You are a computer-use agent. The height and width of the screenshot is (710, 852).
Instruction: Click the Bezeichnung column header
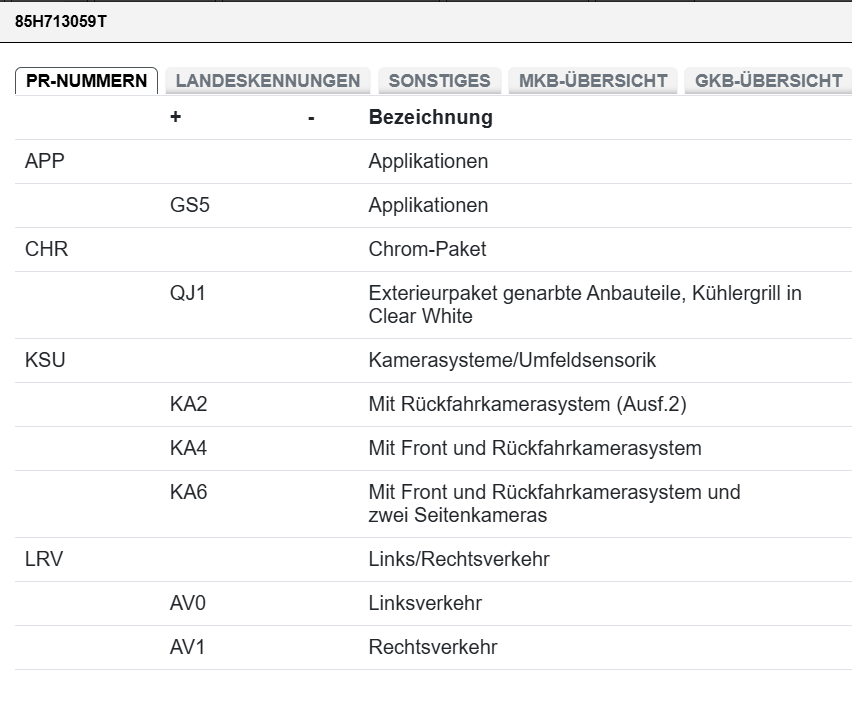coord(431,117)
